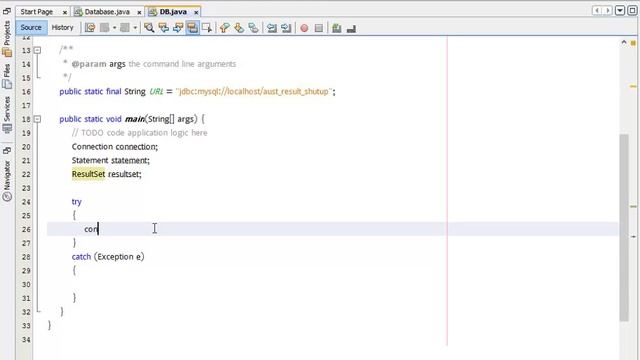The image size is (640, 360).
Task: Click 'Connection connection;' declaration
Action: [x=115, y=147]
